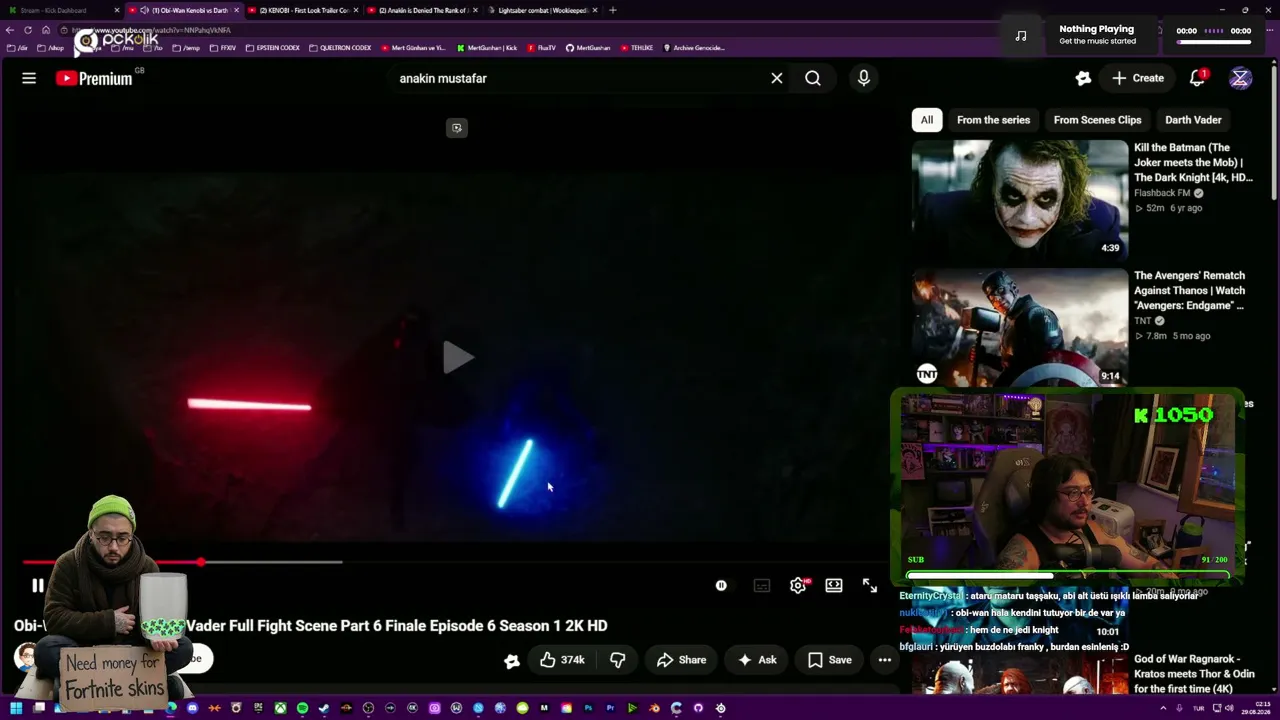This screenshot has height=720, width=1280.
Task: Open 'EPSTEIN CODEX' bookmark folder
Action: [x=273, y=48]
